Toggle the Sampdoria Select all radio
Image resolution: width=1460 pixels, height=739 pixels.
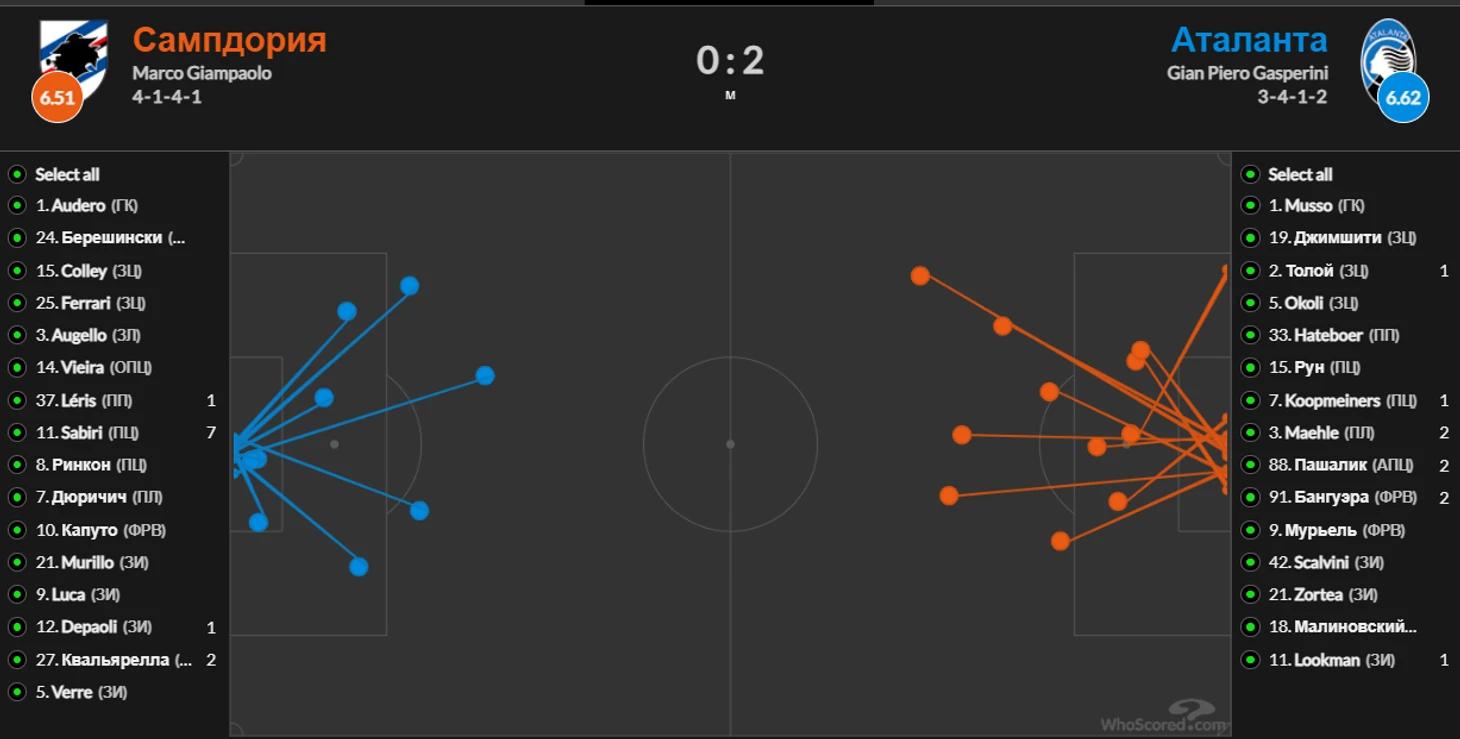point(17,174)
